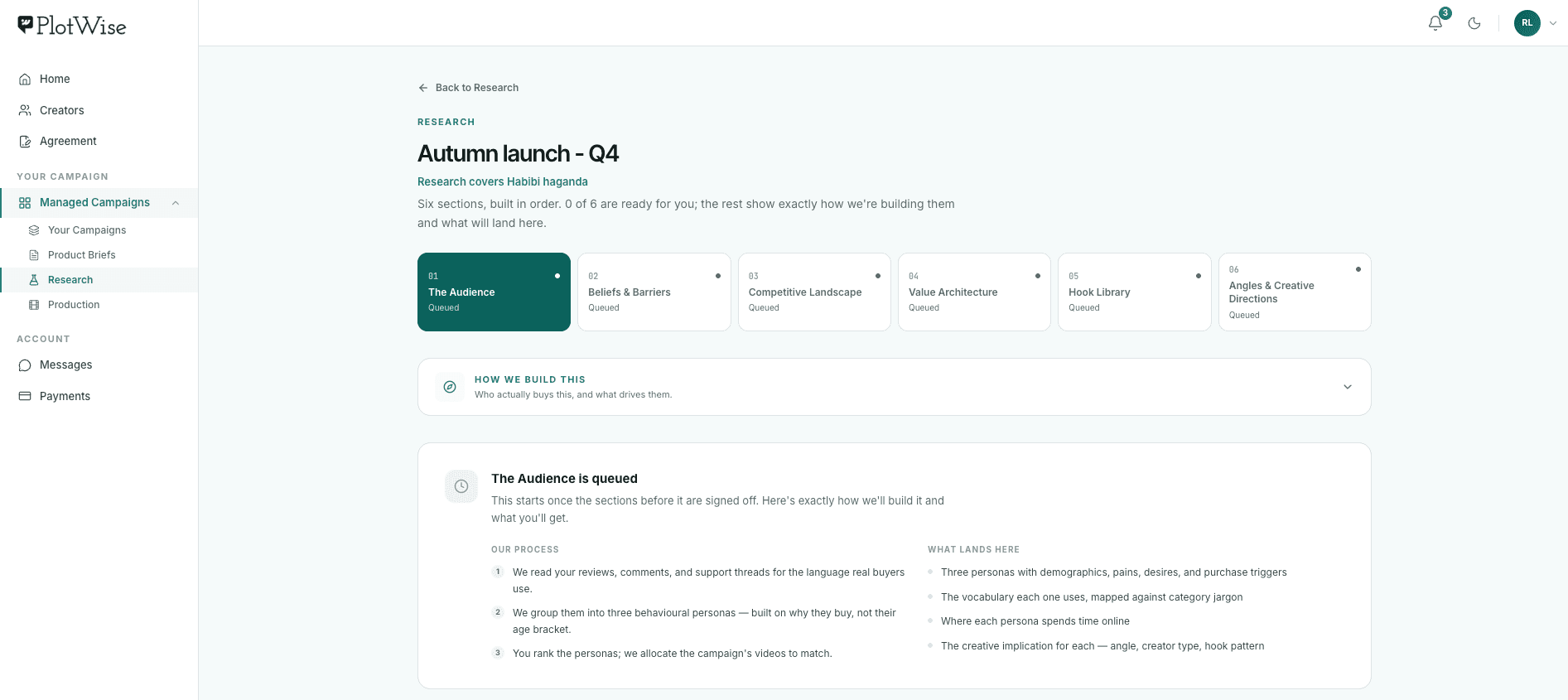The width and height of the screenshot is (1568, 700).
Task: Click 'Where each persona spends time online'
Action: (x=1035, y=621)
